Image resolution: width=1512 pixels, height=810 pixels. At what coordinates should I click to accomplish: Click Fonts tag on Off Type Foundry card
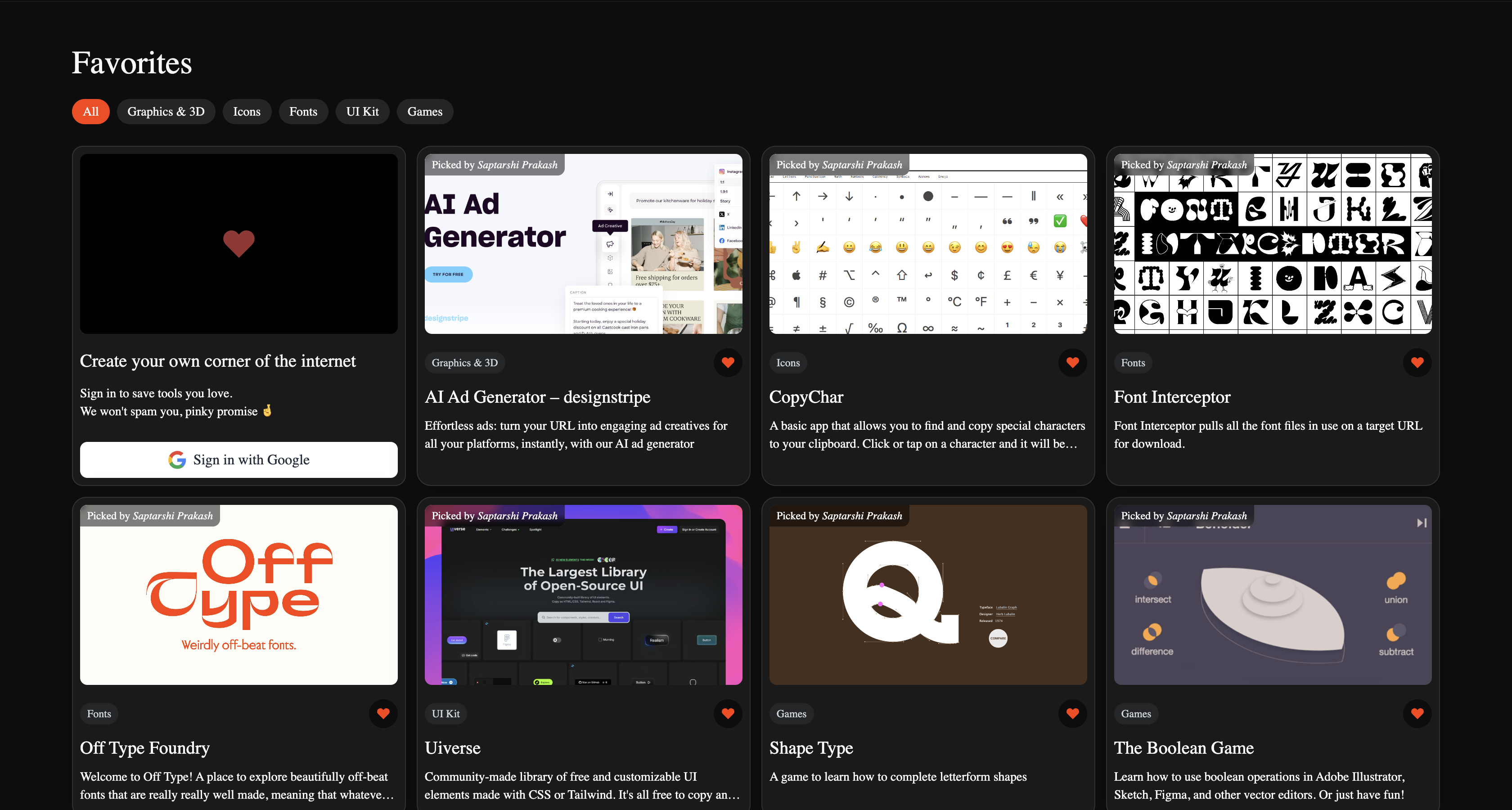pyautogui.click(x=99, y=714)
